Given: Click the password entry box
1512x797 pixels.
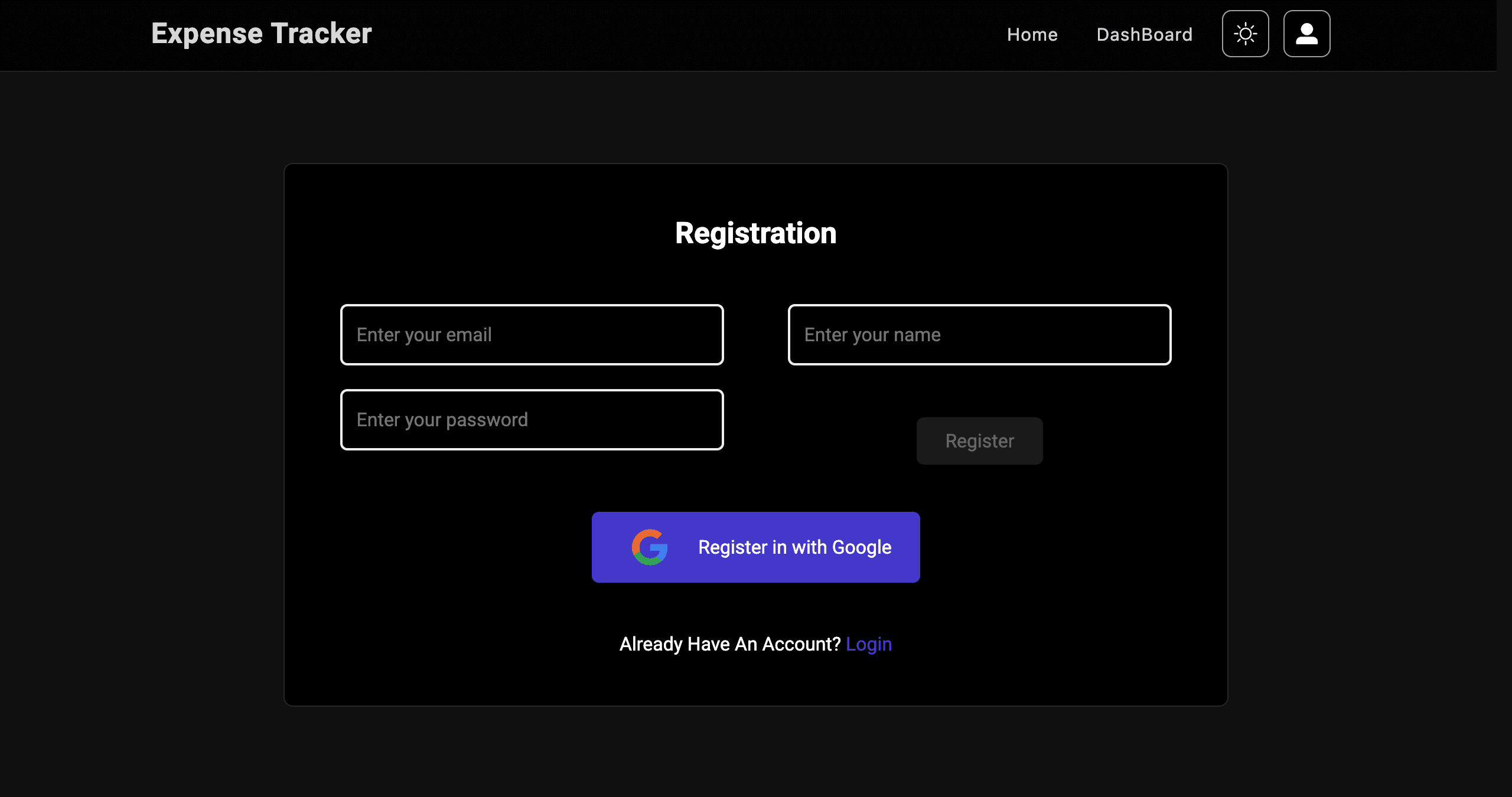Looking at the screenshot, I should point(531,419).
